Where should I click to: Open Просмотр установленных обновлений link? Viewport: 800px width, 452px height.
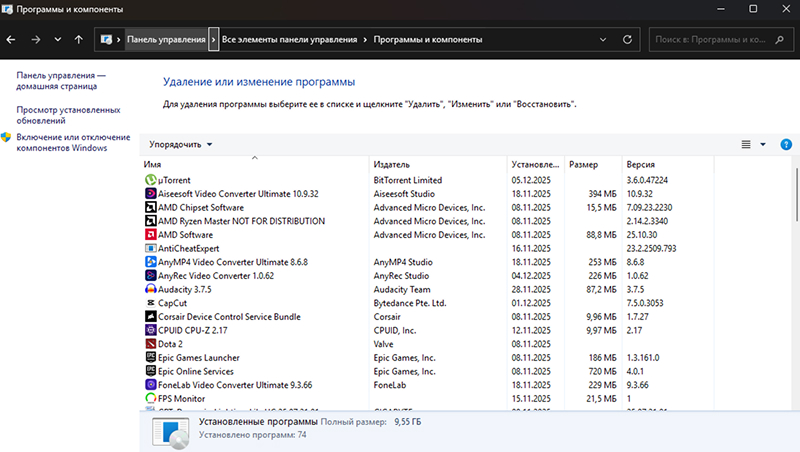[x=68, y=115]
